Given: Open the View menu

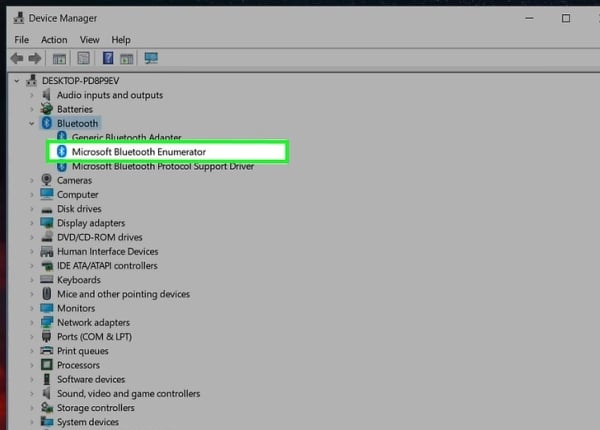Looking at the screenshot, I should (x=90, y=40).
